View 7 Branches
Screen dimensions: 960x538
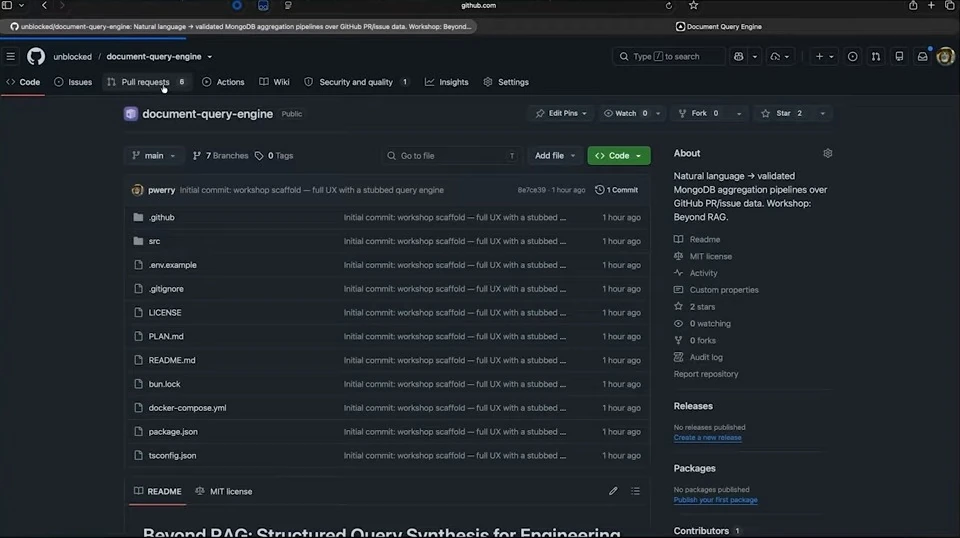(220, 155)
